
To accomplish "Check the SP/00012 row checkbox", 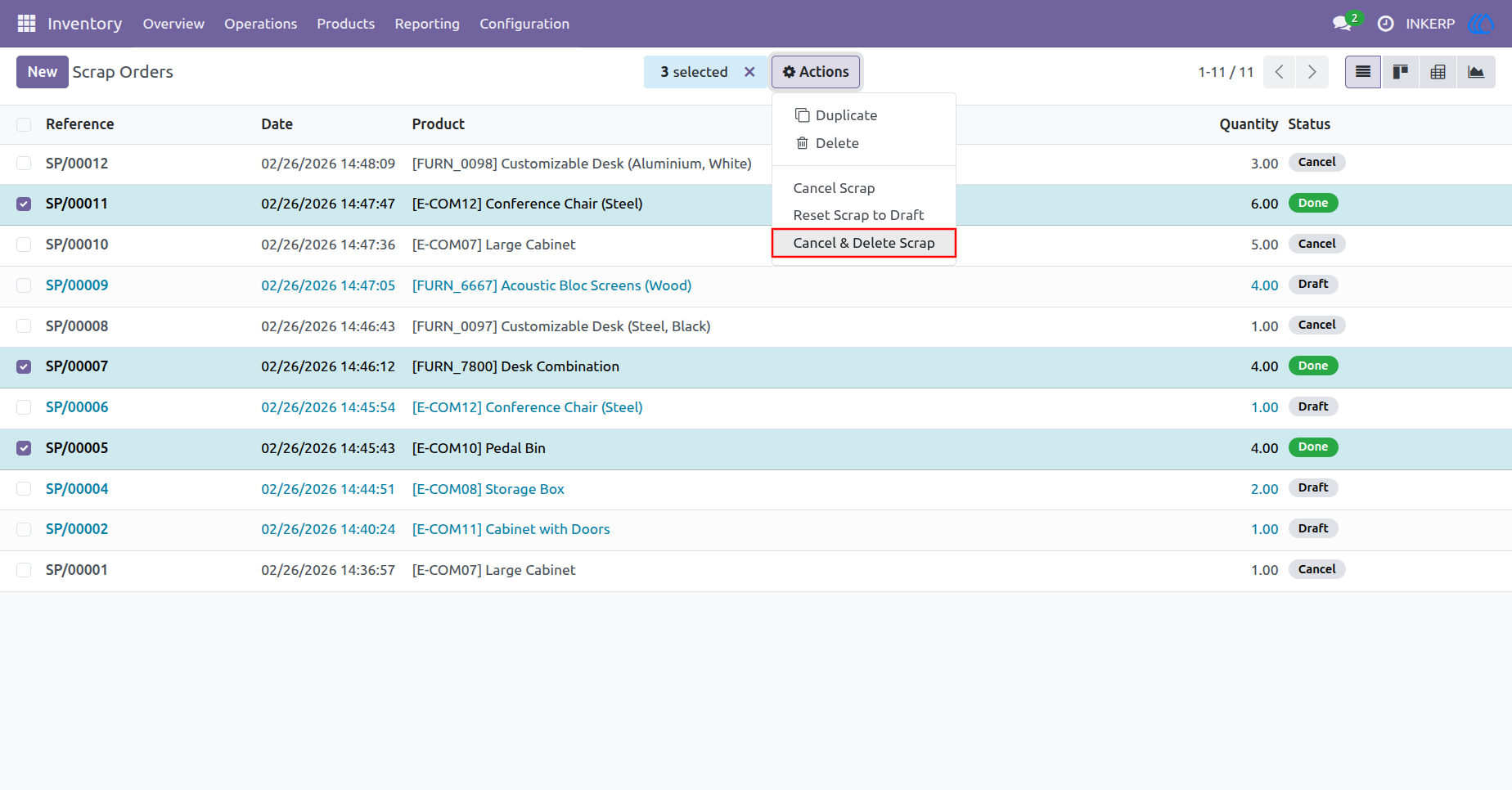I will (x=24, y=164).
